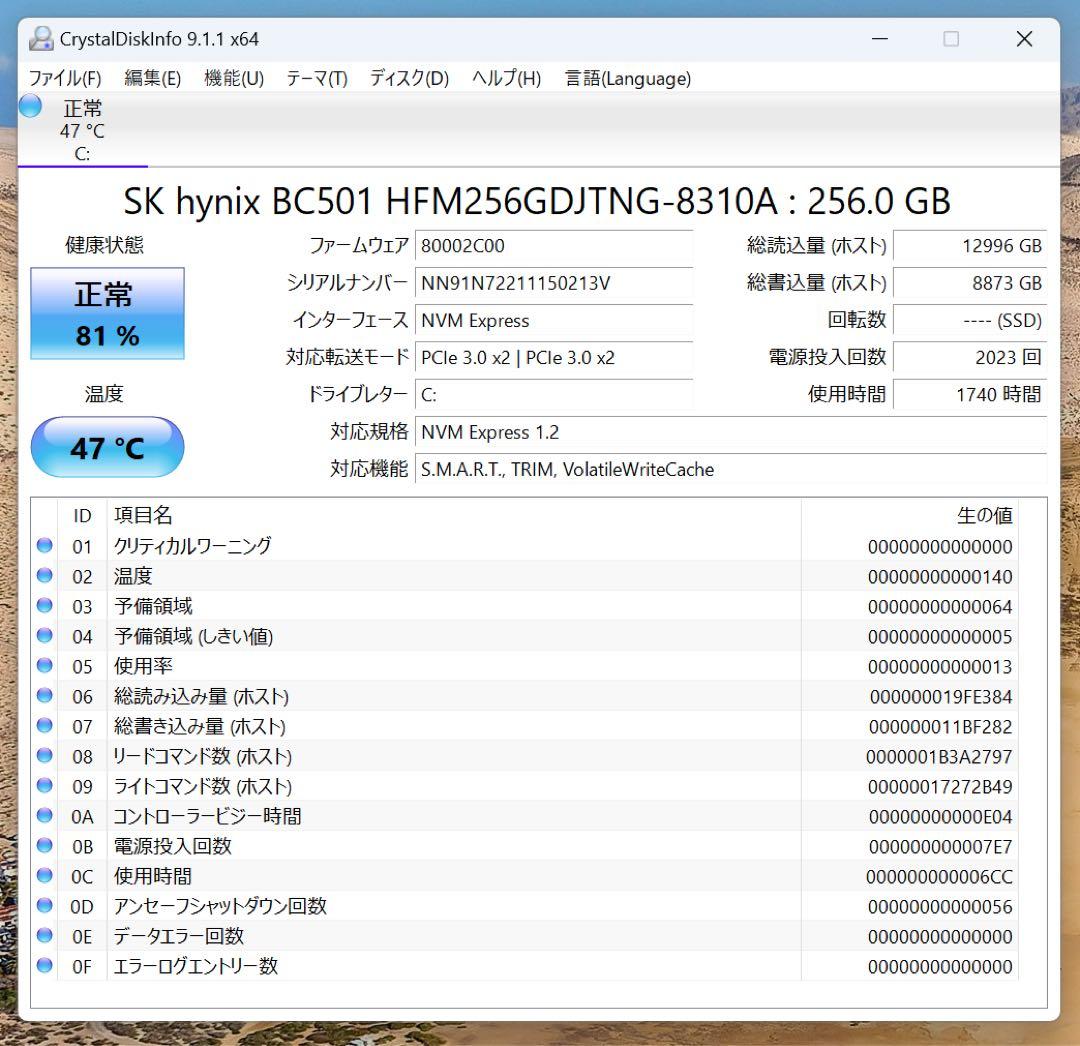Image resolution: width=1080 pixels, height=1046 pixels.
Task: Select the リードコマンド数 (ホスト) attribute name
Action: coord(203,756)
